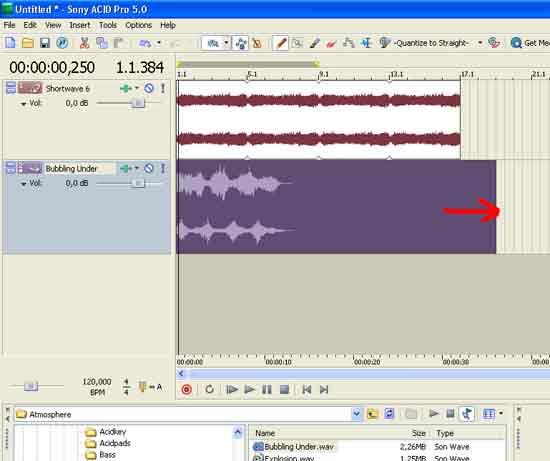The image size is (550, 461).
Task: Click the Groove tool icon beside Quantize
Action: point(385,43)
